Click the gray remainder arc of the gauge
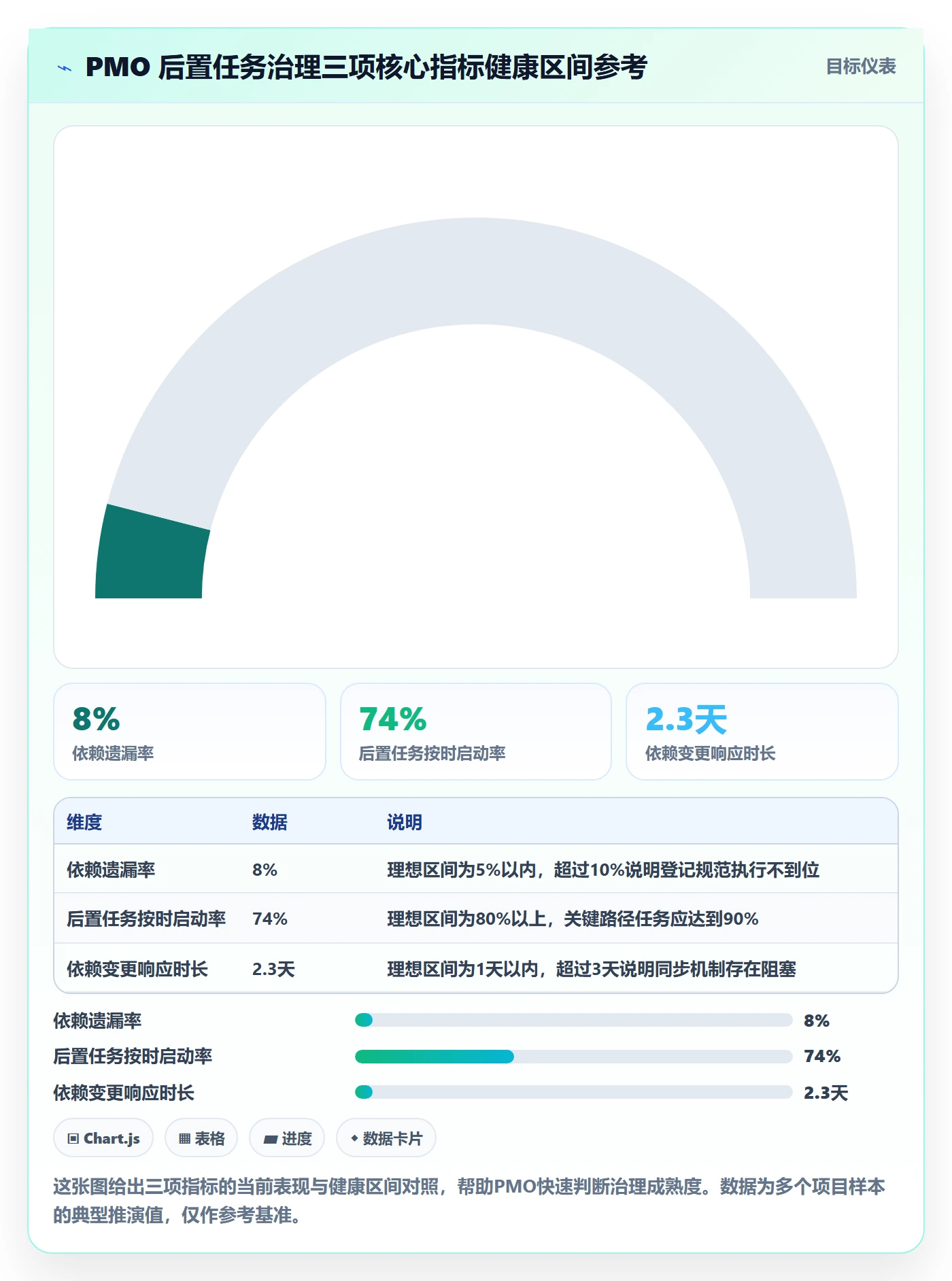The image size is (952, 1281). [476, 271]
